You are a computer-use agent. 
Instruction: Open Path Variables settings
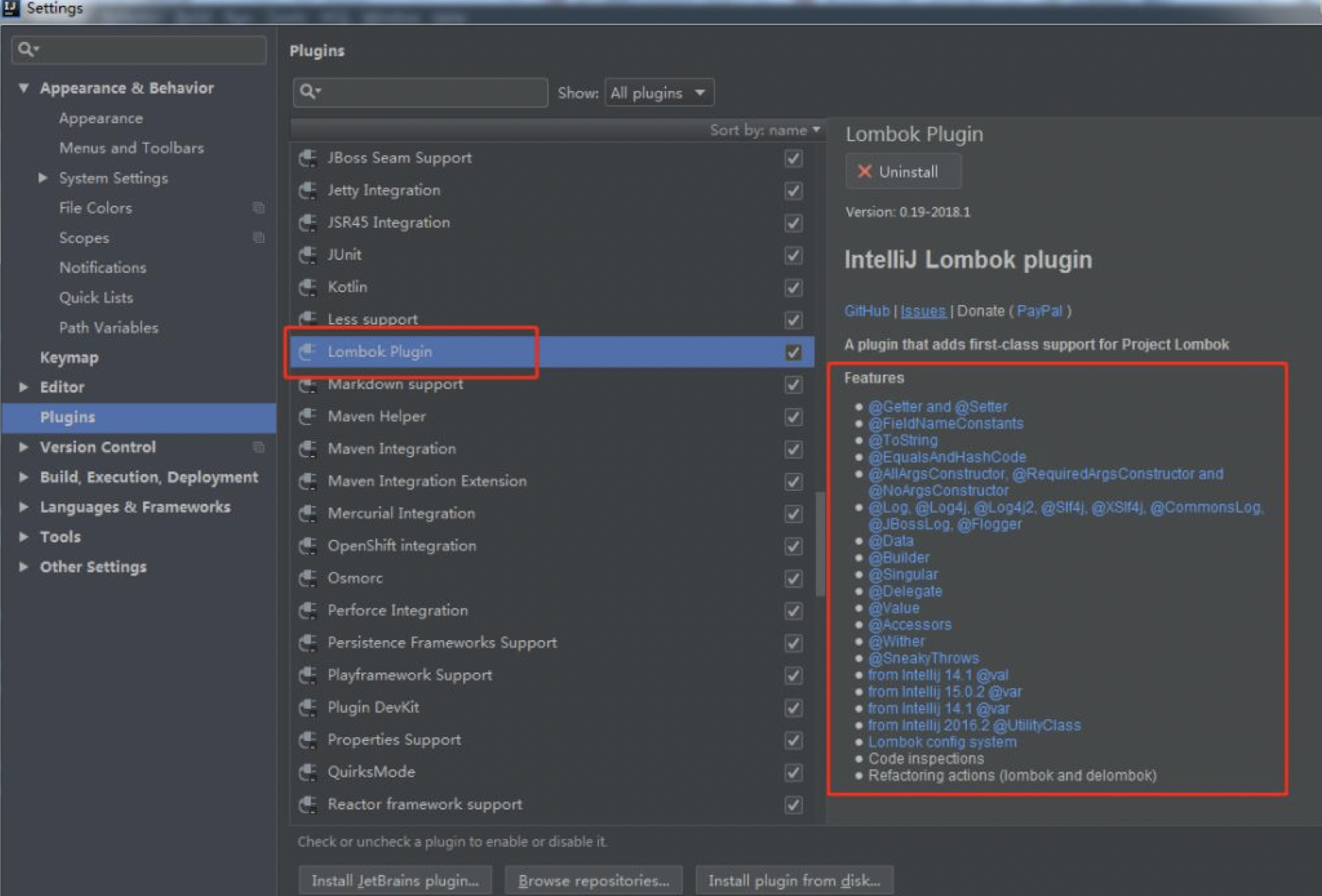tap(108, 328)
